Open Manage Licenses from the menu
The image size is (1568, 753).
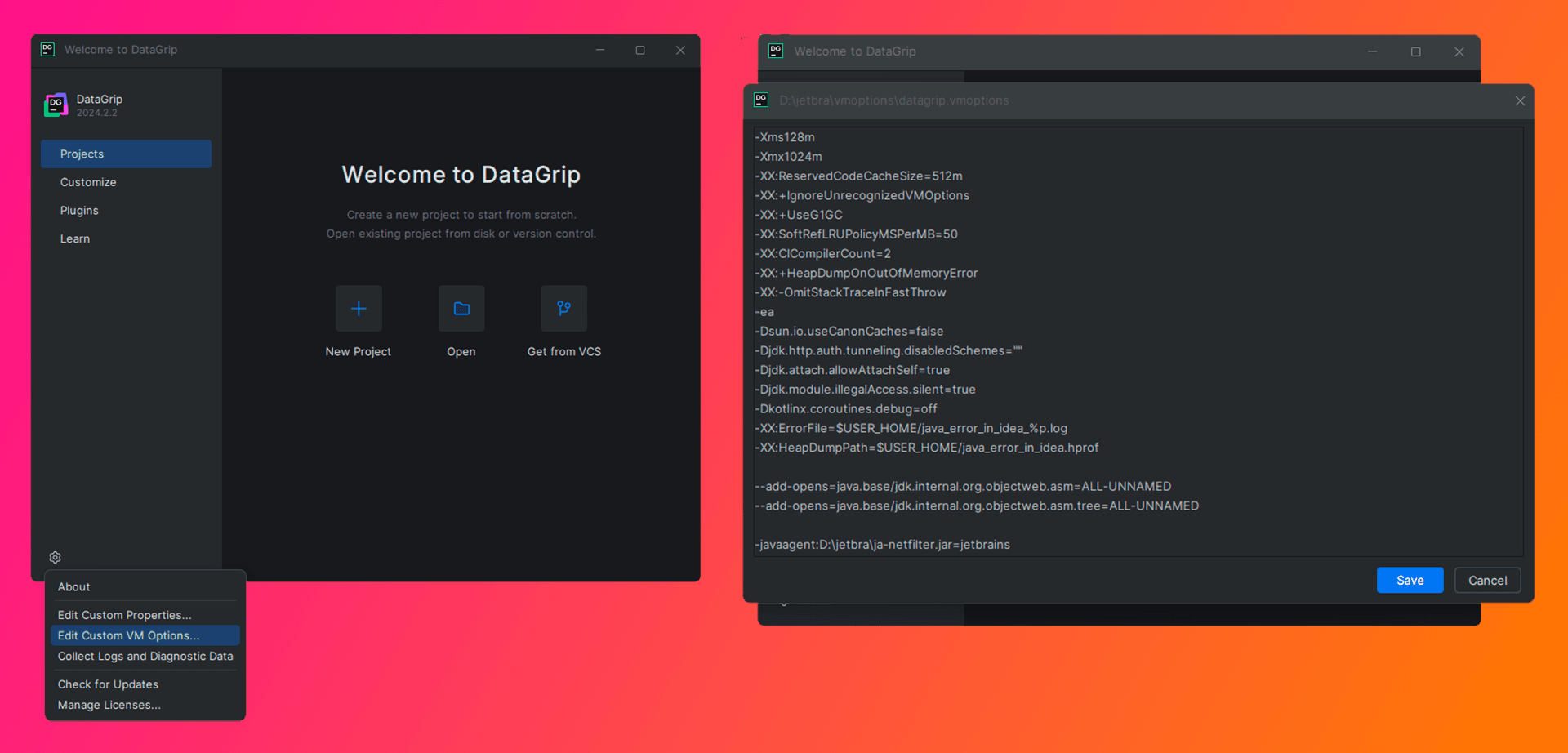coord(109,705)
